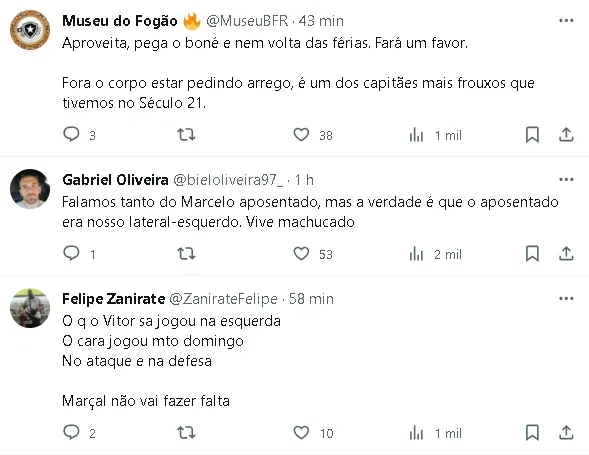
Task: Share Museu do Fogão's tweet
Action: (x=566, y=135)
